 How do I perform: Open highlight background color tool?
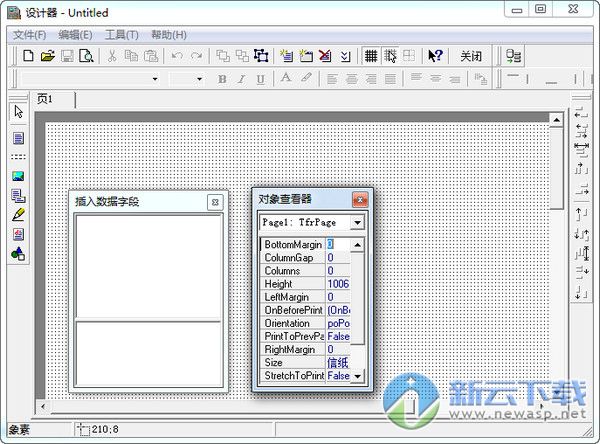click(x=306, y=78)
